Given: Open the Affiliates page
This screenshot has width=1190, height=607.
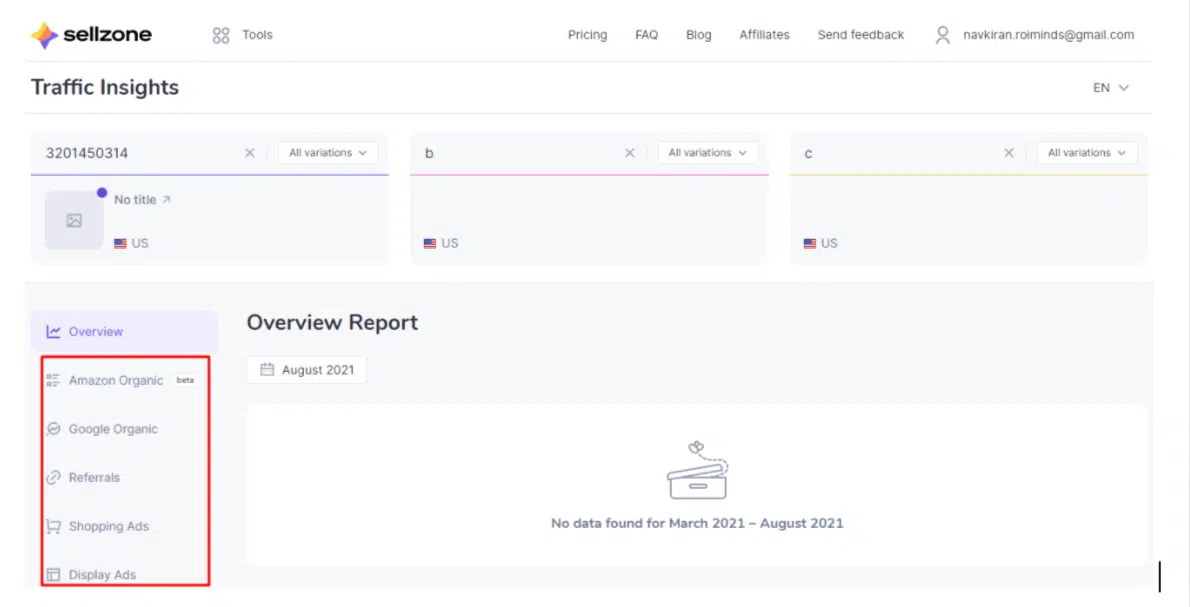Looking at the screenshot, I should (x=764, y=35).
